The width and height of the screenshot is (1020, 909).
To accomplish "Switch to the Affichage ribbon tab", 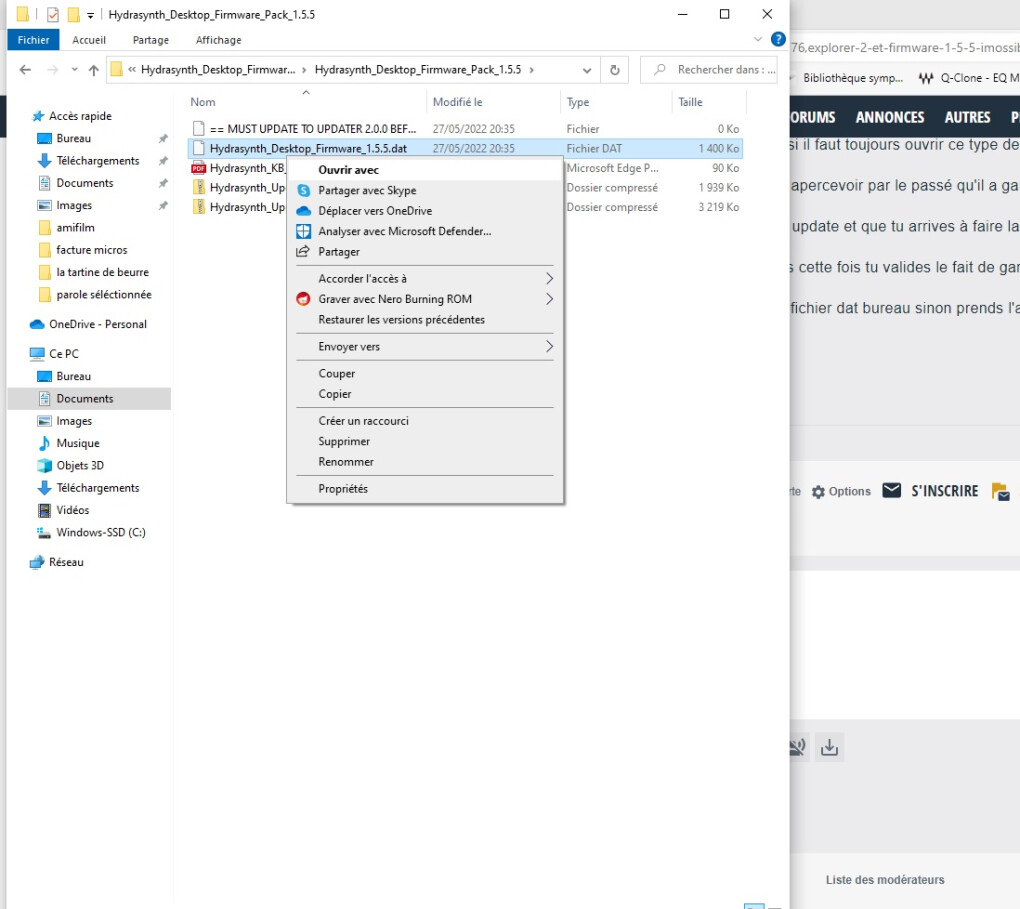I will pyautogui.click(x=219, y=40).
